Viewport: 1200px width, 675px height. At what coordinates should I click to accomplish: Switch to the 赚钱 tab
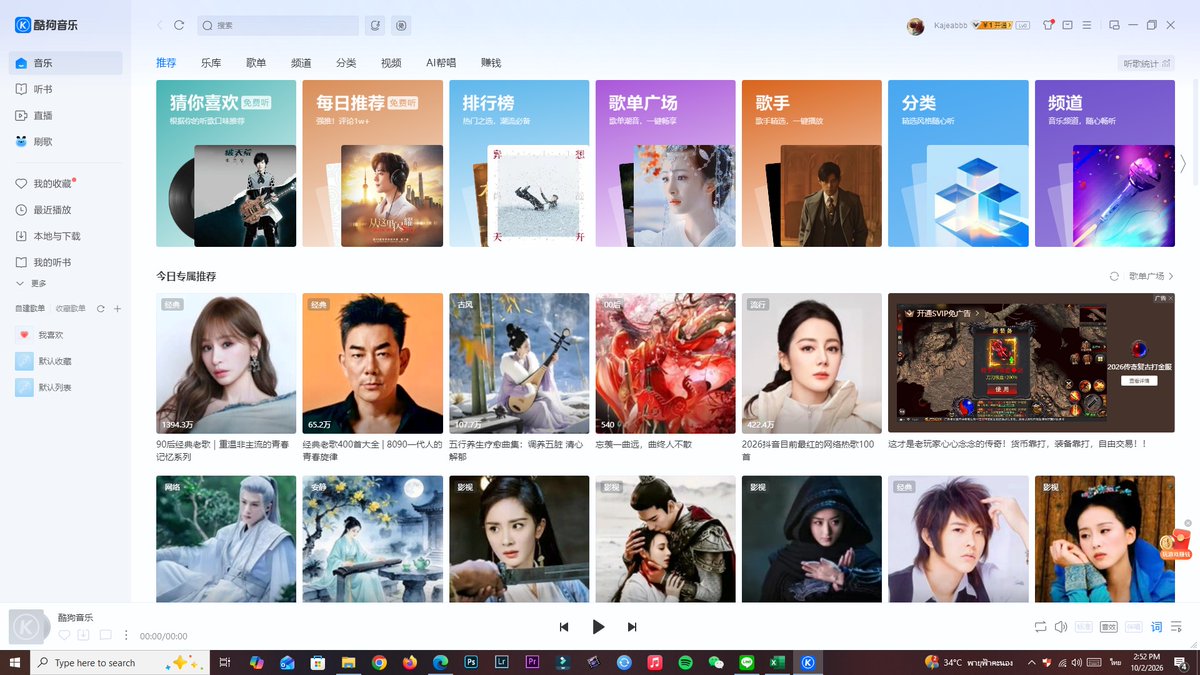tap(491, 63)
